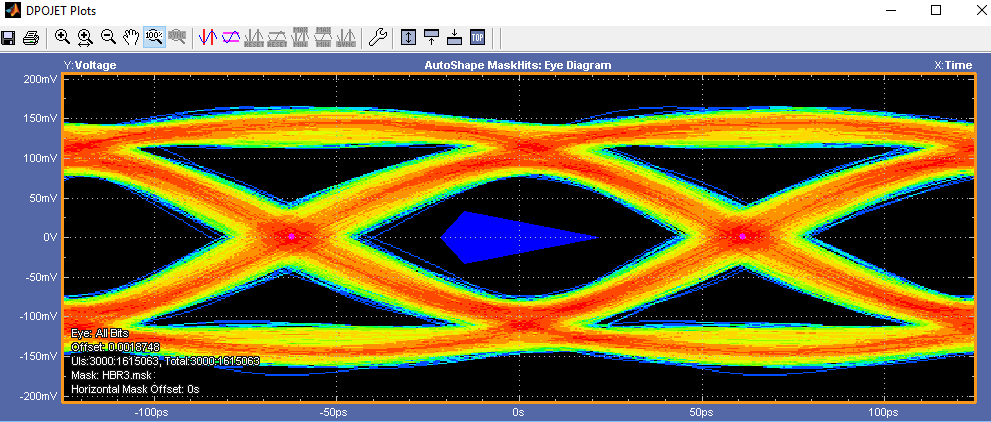This screenshot has width=991, height=422.
Task: Click the Save plot floppy disk icon
Action: pyautogui.click(x=9, y=38)
